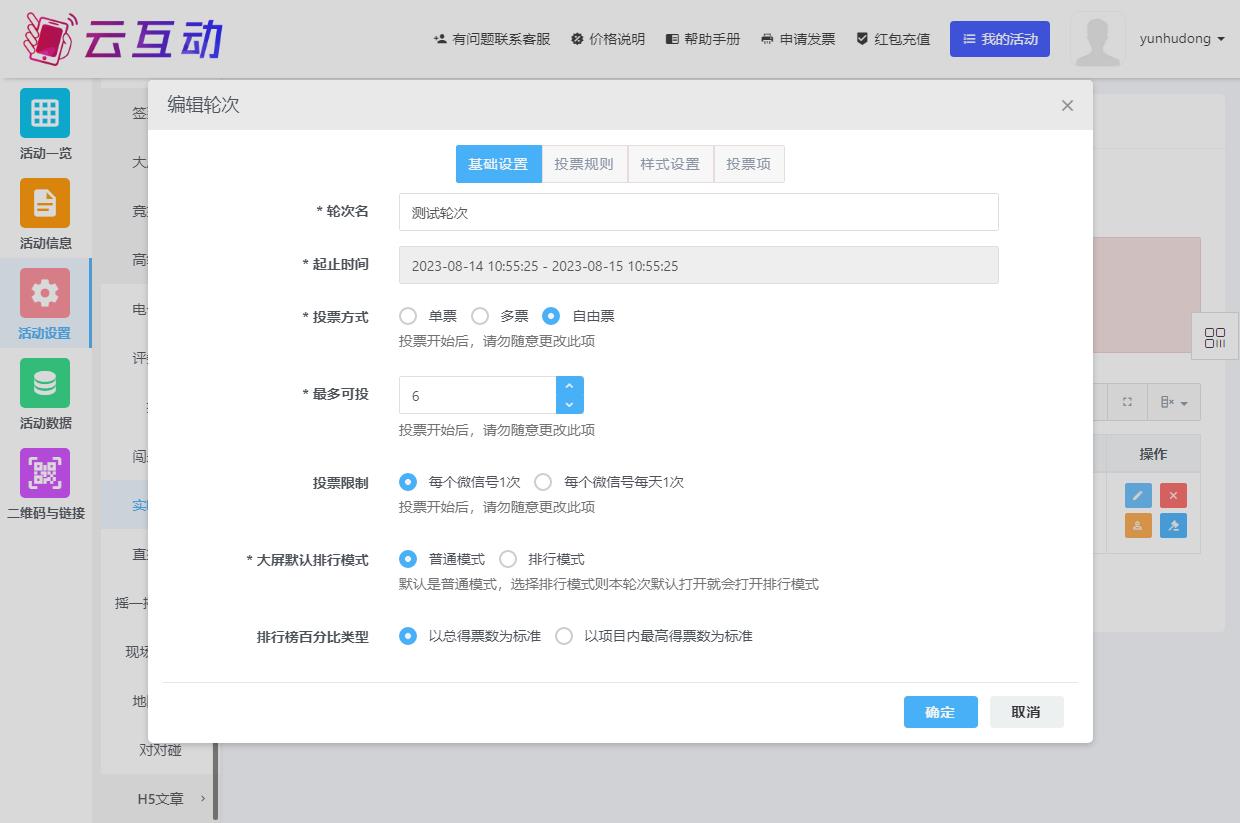Expand the H5文章 sidebar item
This screenshot has height=823, width=1240.
pyautogui.click(x=170, y=798)
